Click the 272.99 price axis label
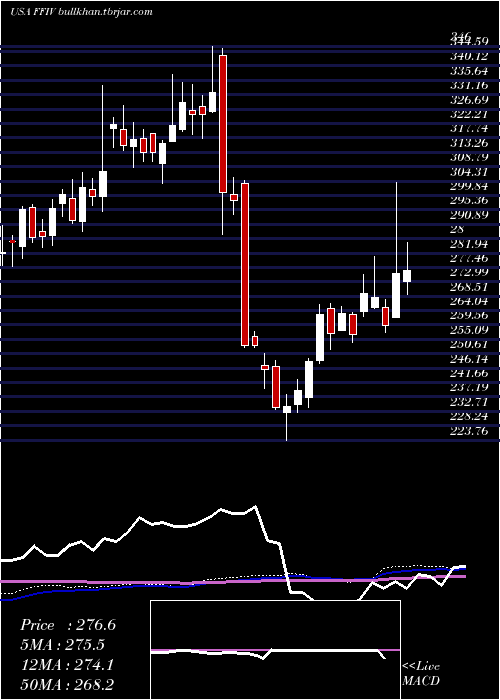500x700 pixels. pyautogui.click(x=469, y=272)
